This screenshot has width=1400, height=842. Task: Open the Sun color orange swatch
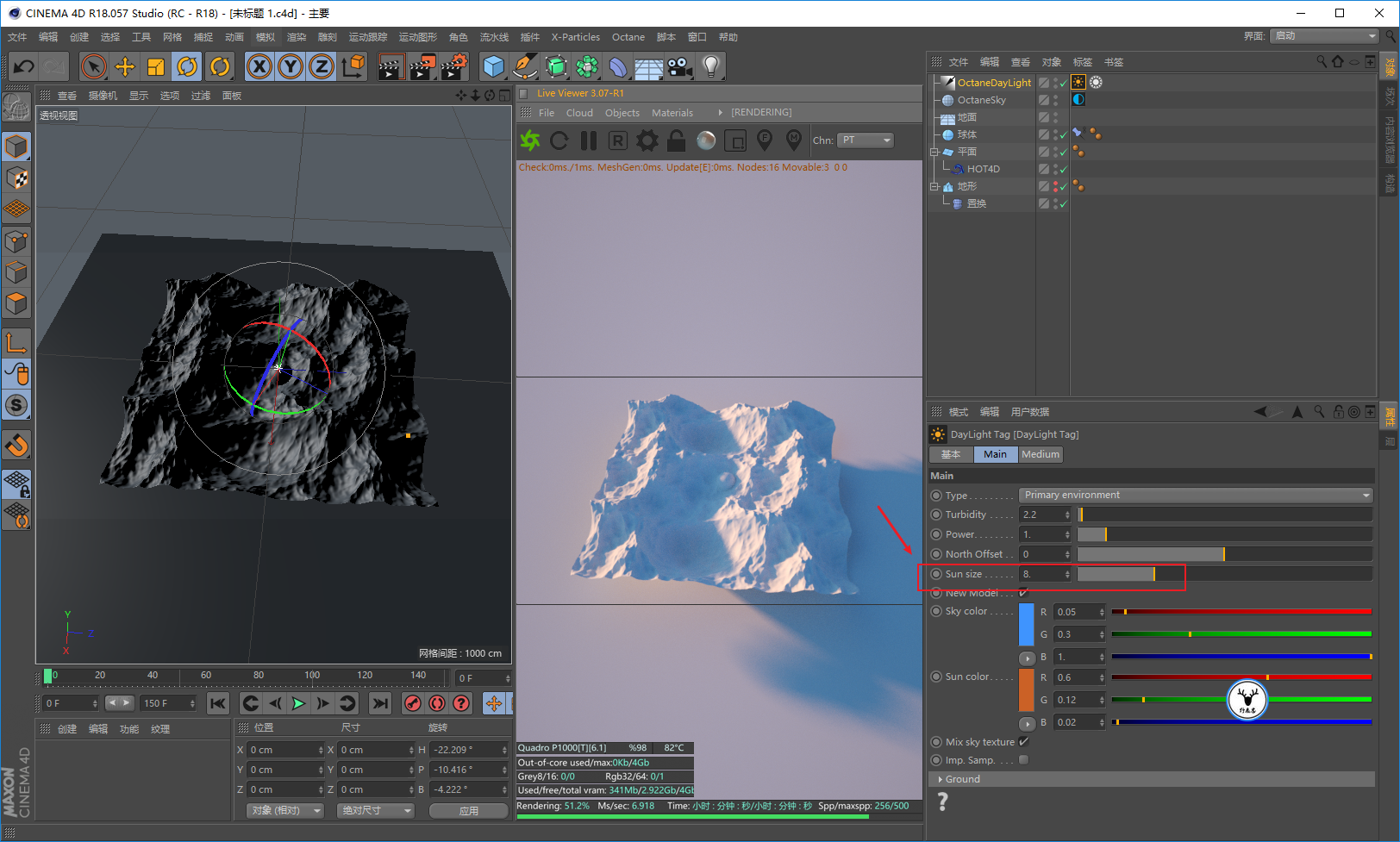(1027, 689)
